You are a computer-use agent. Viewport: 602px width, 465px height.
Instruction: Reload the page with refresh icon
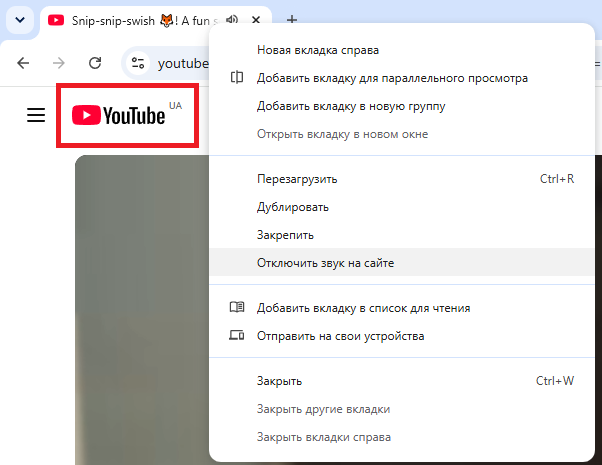(x=95, y=63)
